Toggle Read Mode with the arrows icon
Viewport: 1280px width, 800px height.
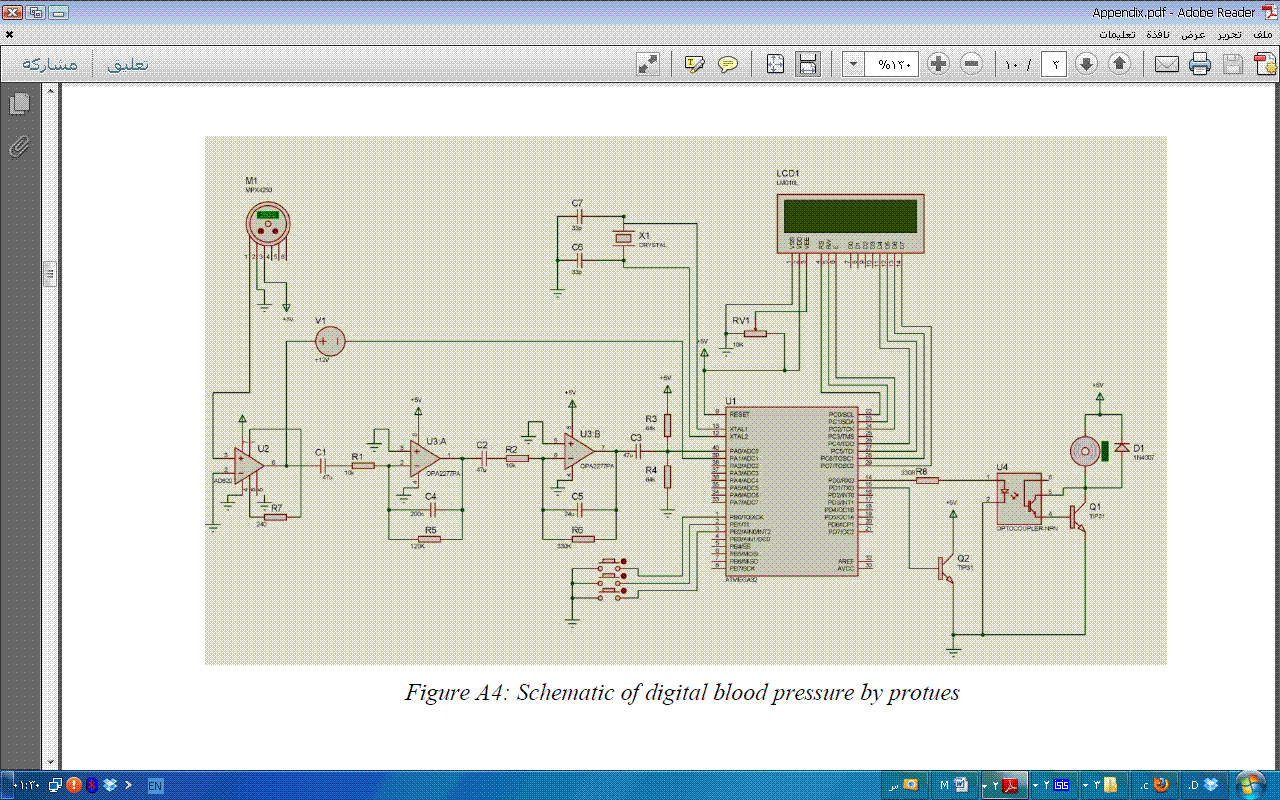(x=648, y=64)
